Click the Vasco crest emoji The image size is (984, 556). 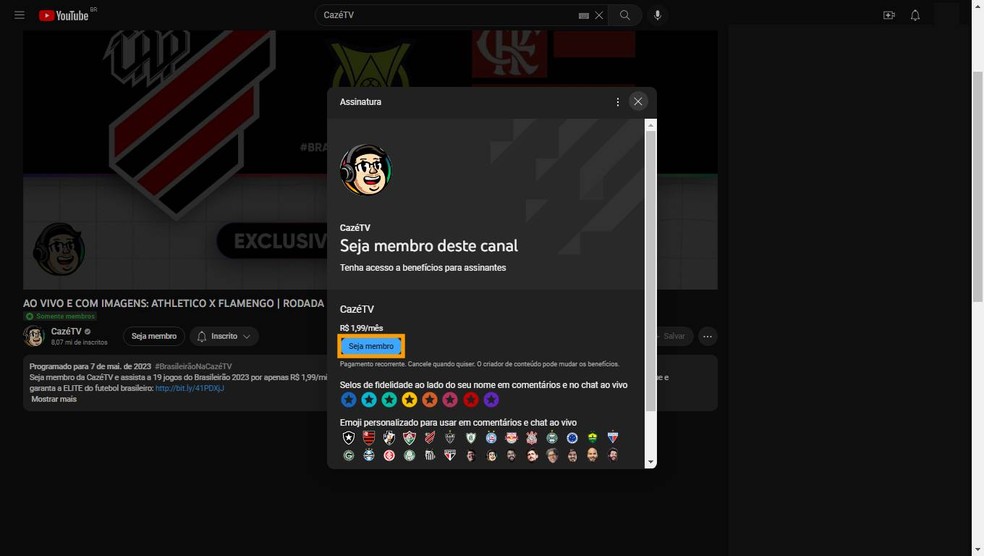pos(389,437)
